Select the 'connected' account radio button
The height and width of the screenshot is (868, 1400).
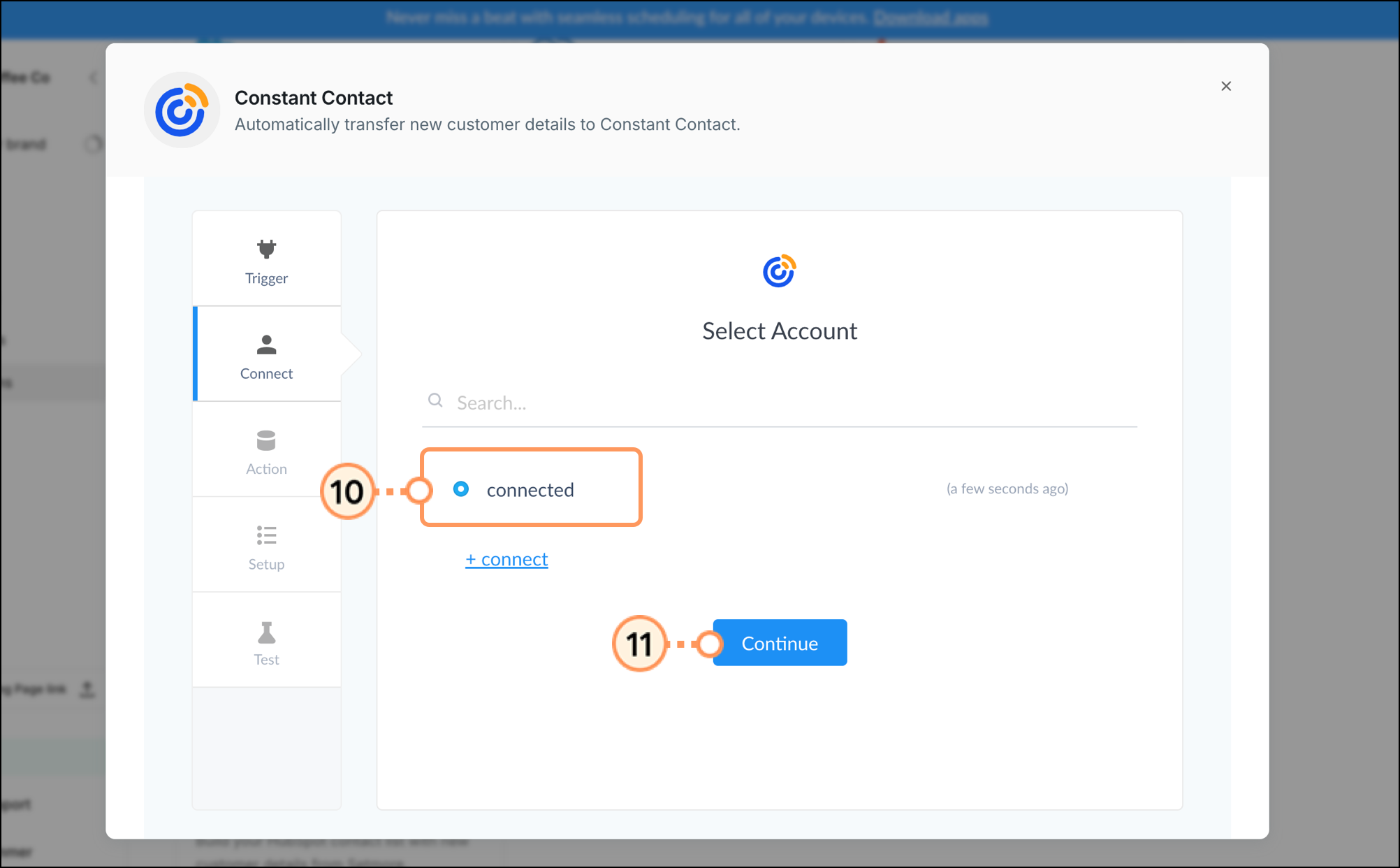461,489
